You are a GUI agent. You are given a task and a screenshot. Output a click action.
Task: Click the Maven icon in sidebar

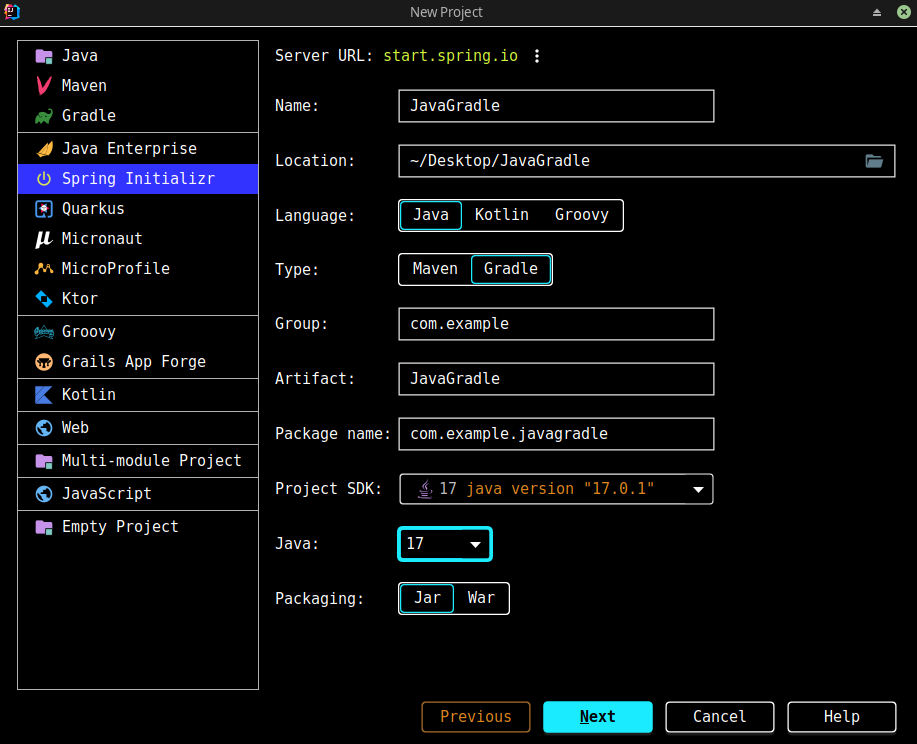tap(43, 86)
